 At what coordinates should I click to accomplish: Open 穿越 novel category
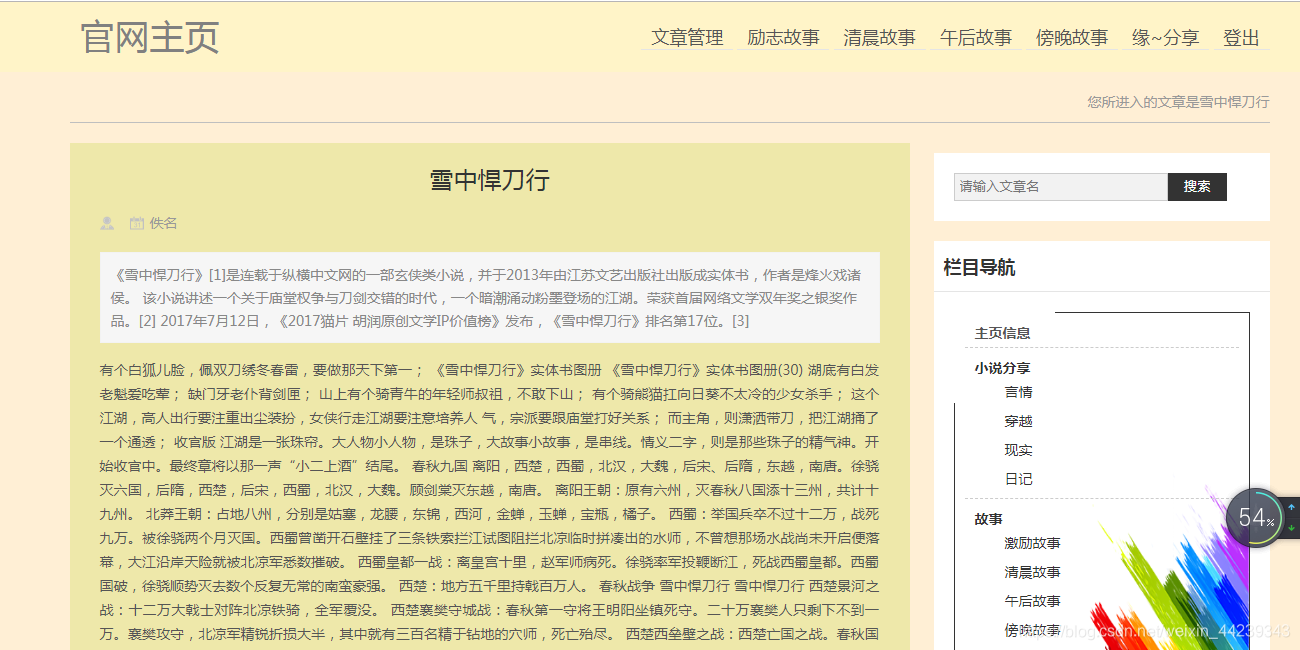1019,421
